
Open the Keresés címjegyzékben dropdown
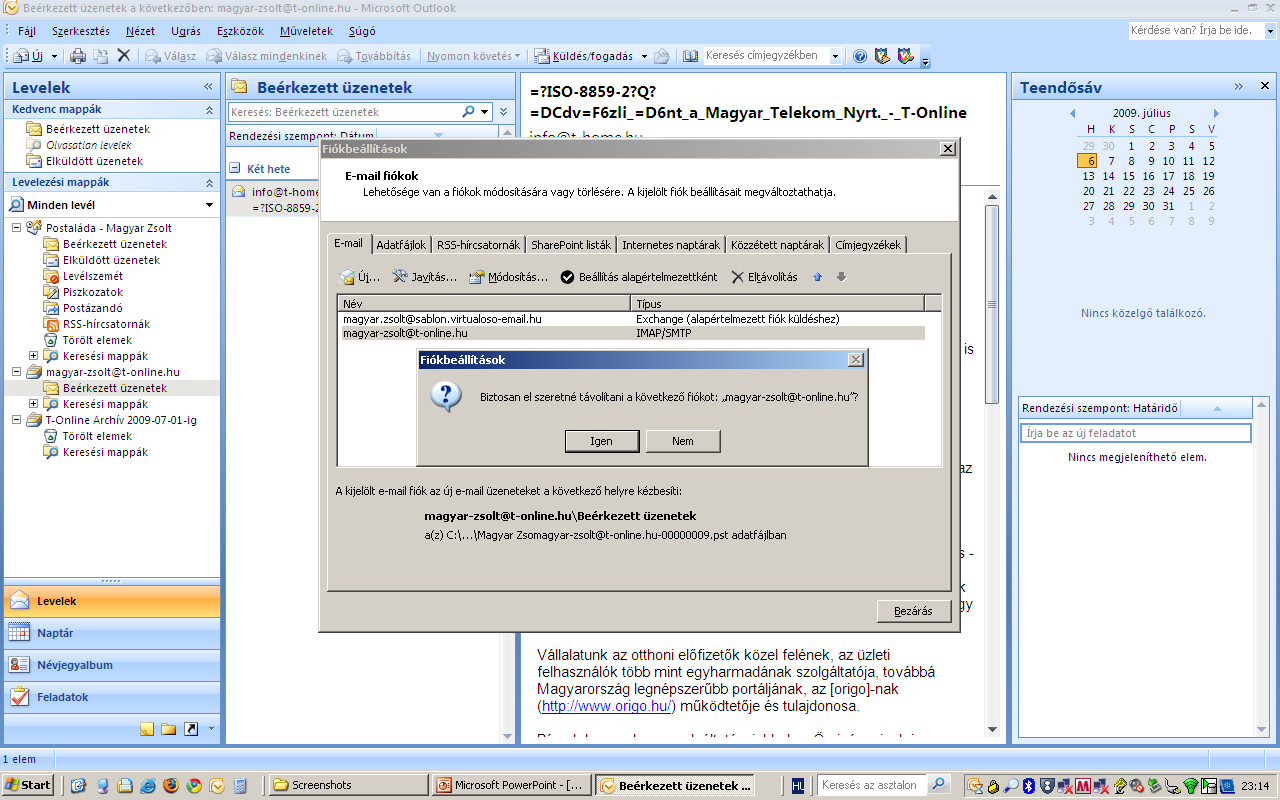836,56
